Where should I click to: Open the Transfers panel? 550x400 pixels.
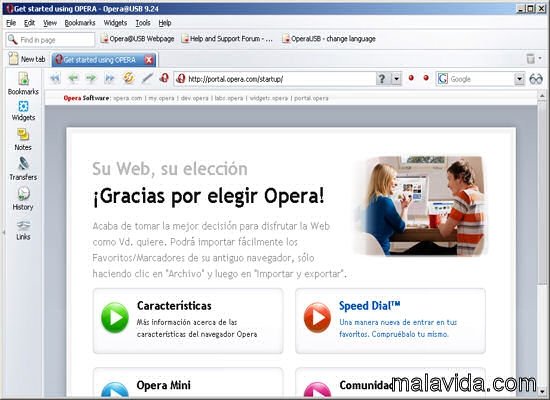pos(23,169)
